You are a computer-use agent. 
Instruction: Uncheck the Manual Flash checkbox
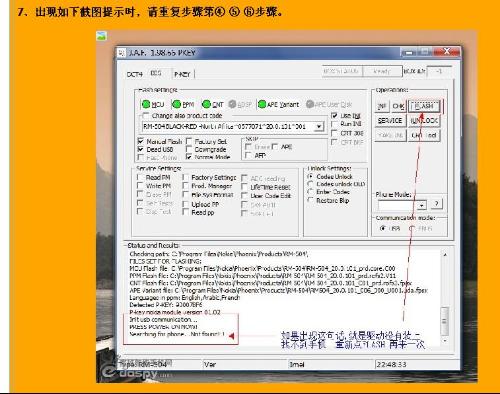tap(141, 141)
